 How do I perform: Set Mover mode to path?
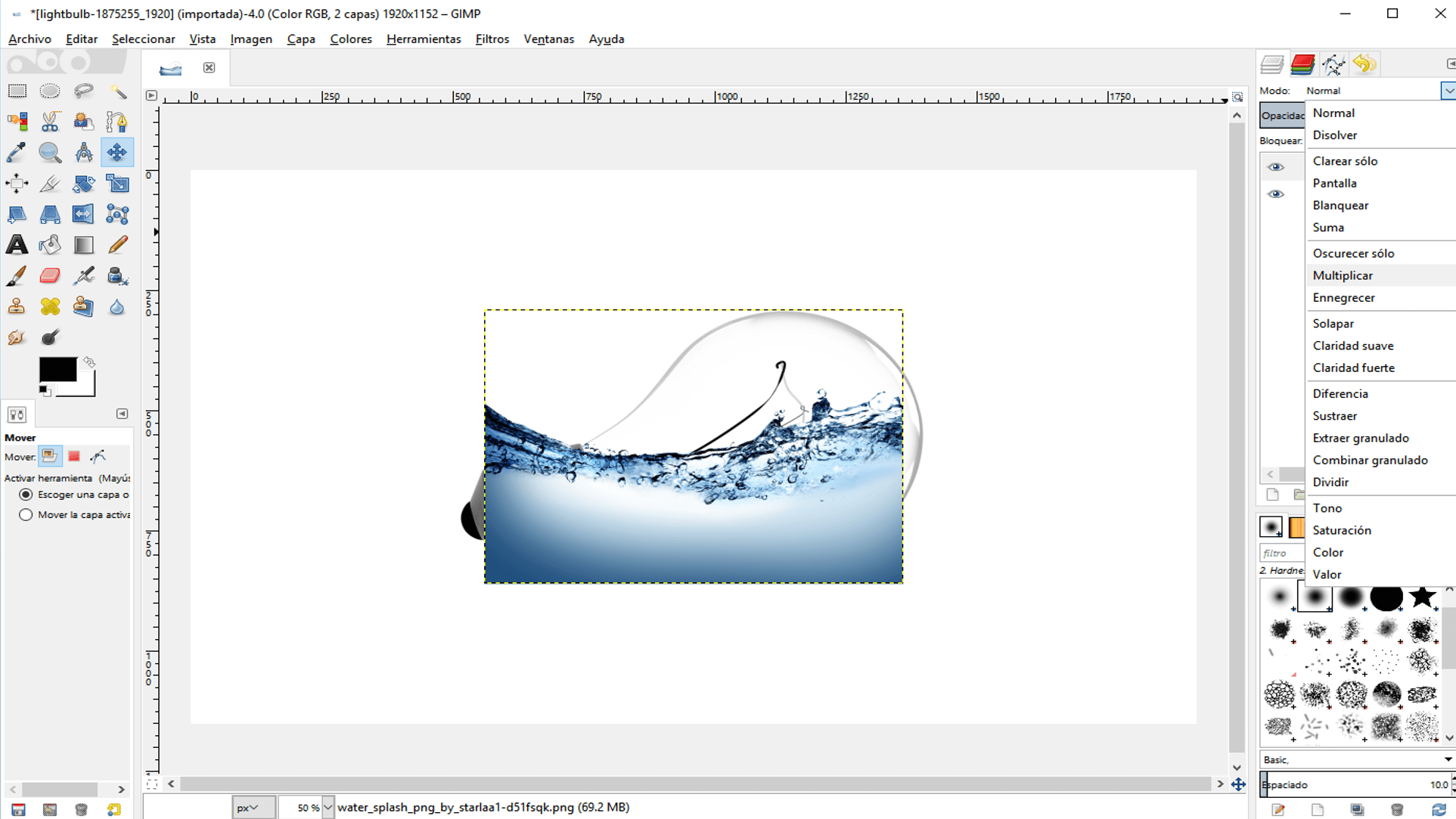click(x=98, y=456)
